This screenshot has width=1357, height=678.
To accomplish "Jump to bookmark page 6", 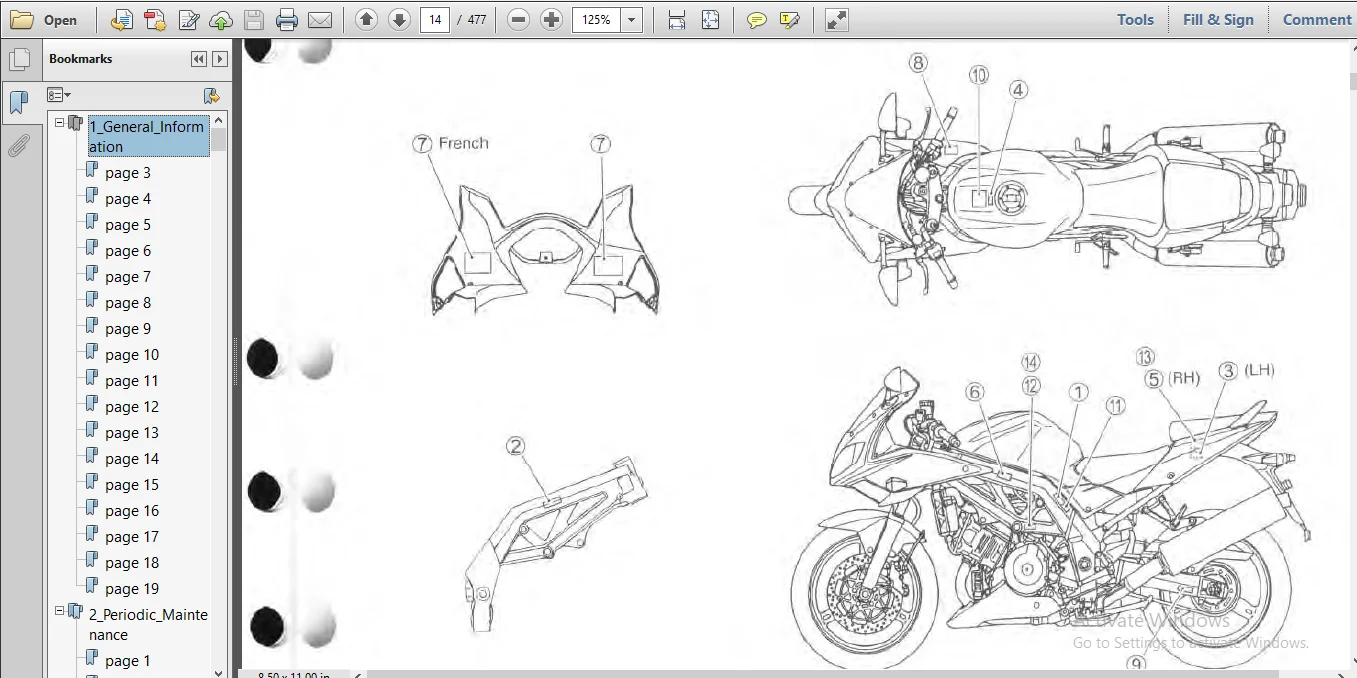I will (128, 251).
